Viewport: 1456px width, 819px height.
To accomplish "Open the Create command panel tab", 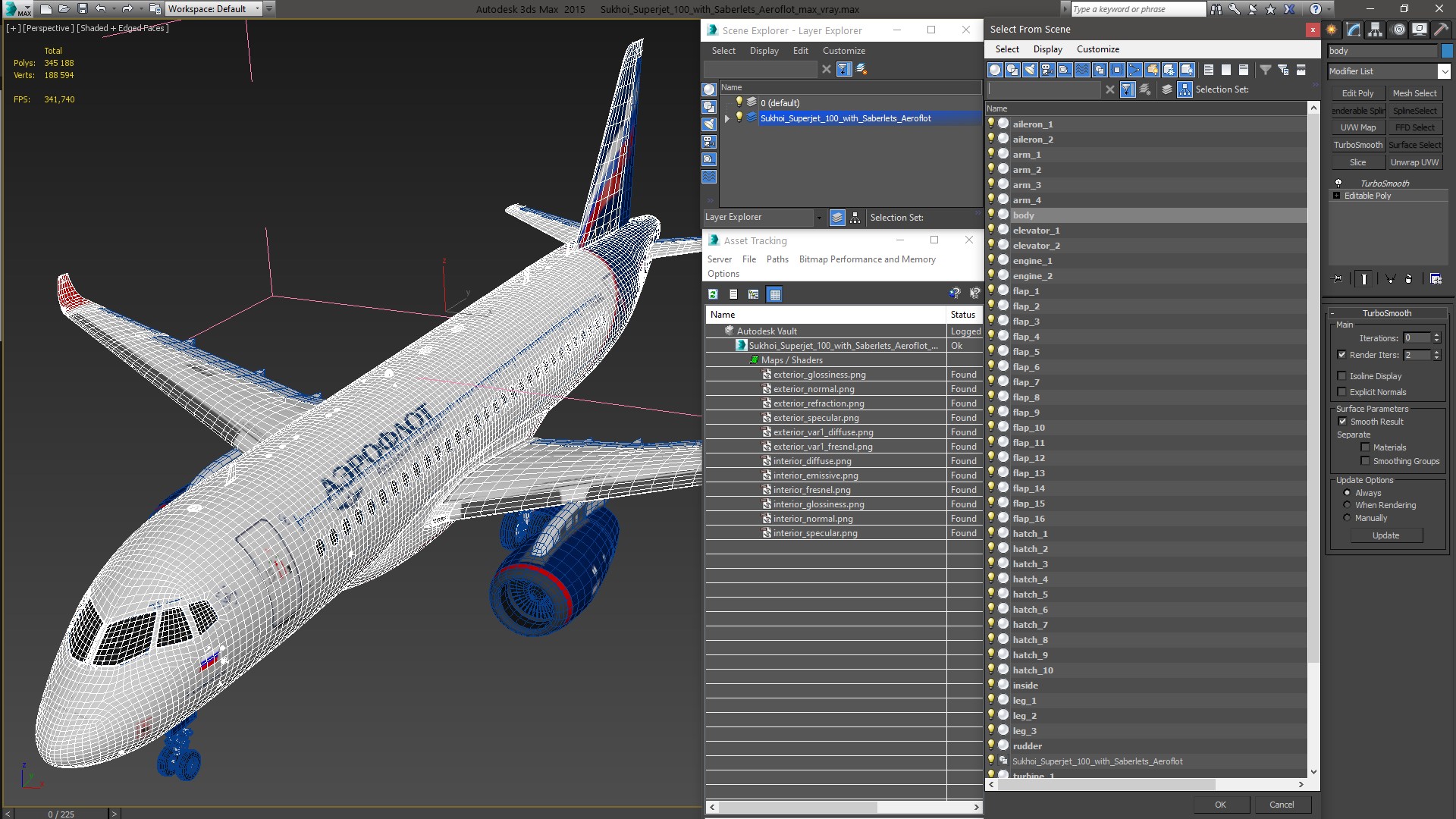I will (x=1332, y=30).
